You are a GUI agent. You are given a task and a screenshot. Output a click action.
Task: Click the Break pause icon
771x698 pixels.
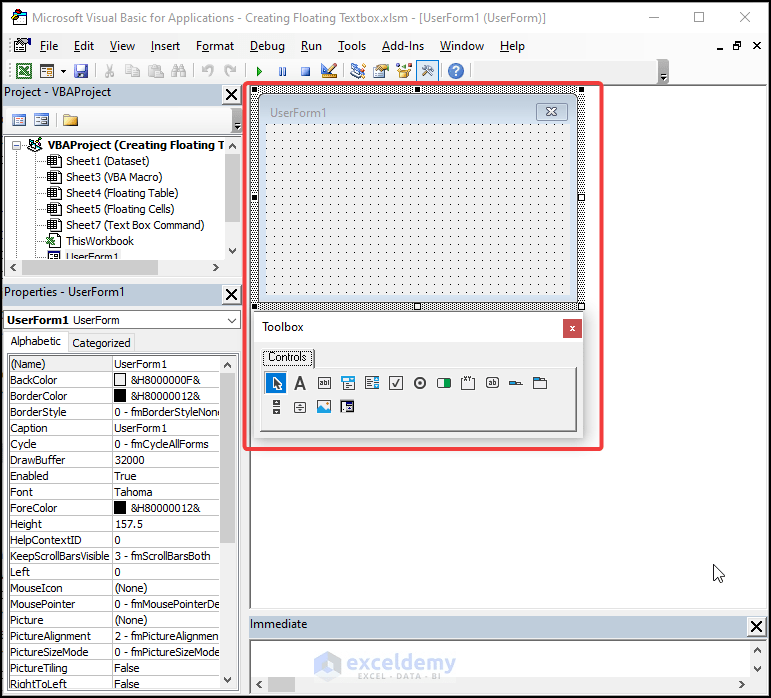click(282, 72)
